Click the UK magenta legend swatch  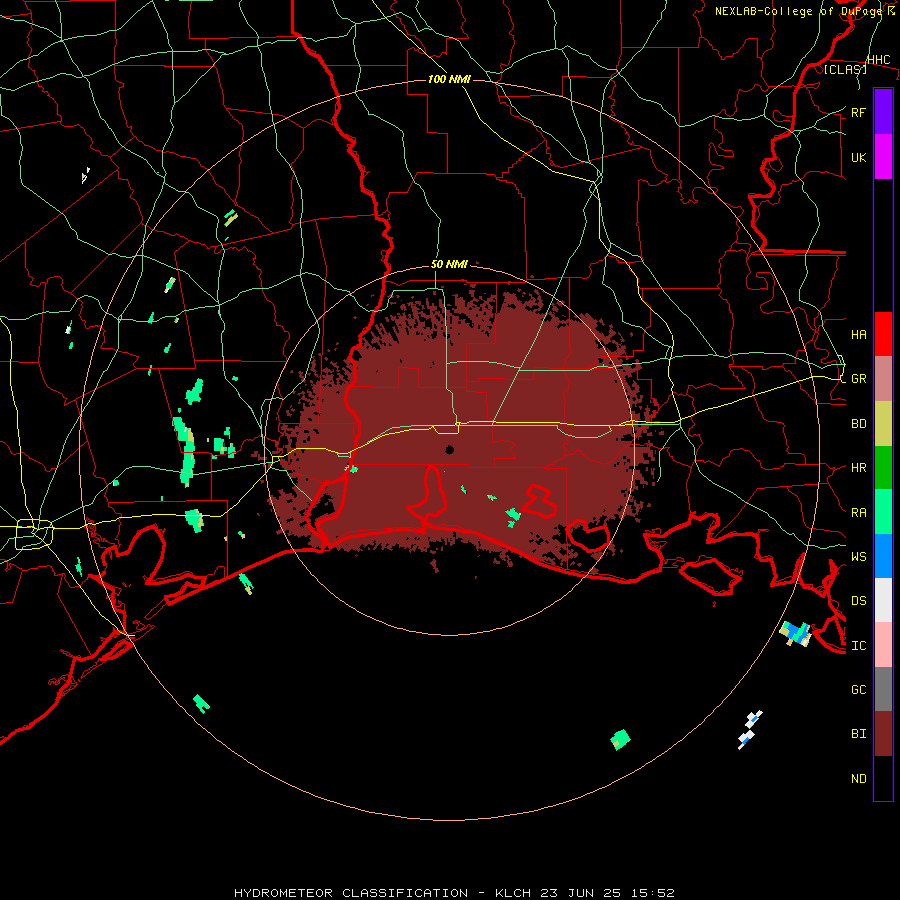coord(883,157)
